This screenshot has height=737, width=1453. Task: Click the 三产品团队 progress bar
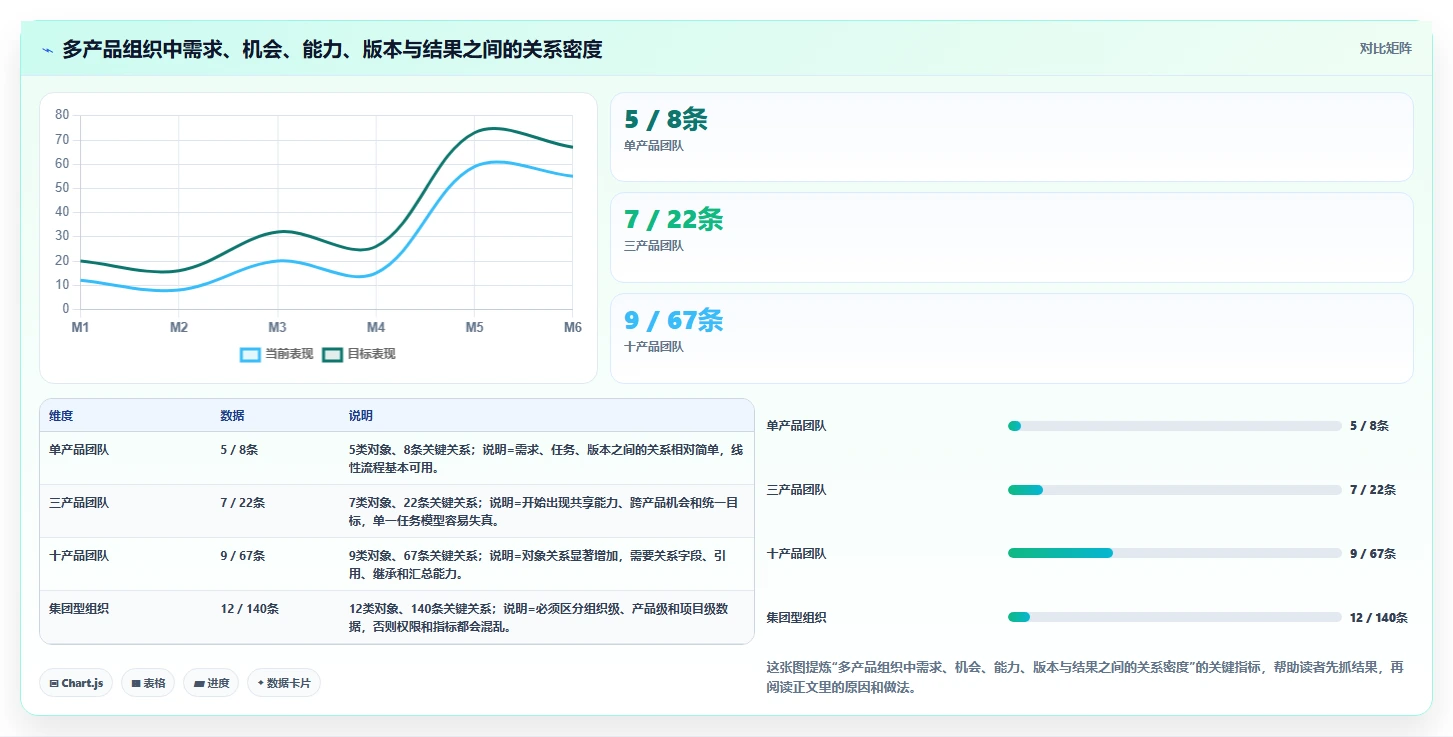[x=1175, y=490]
